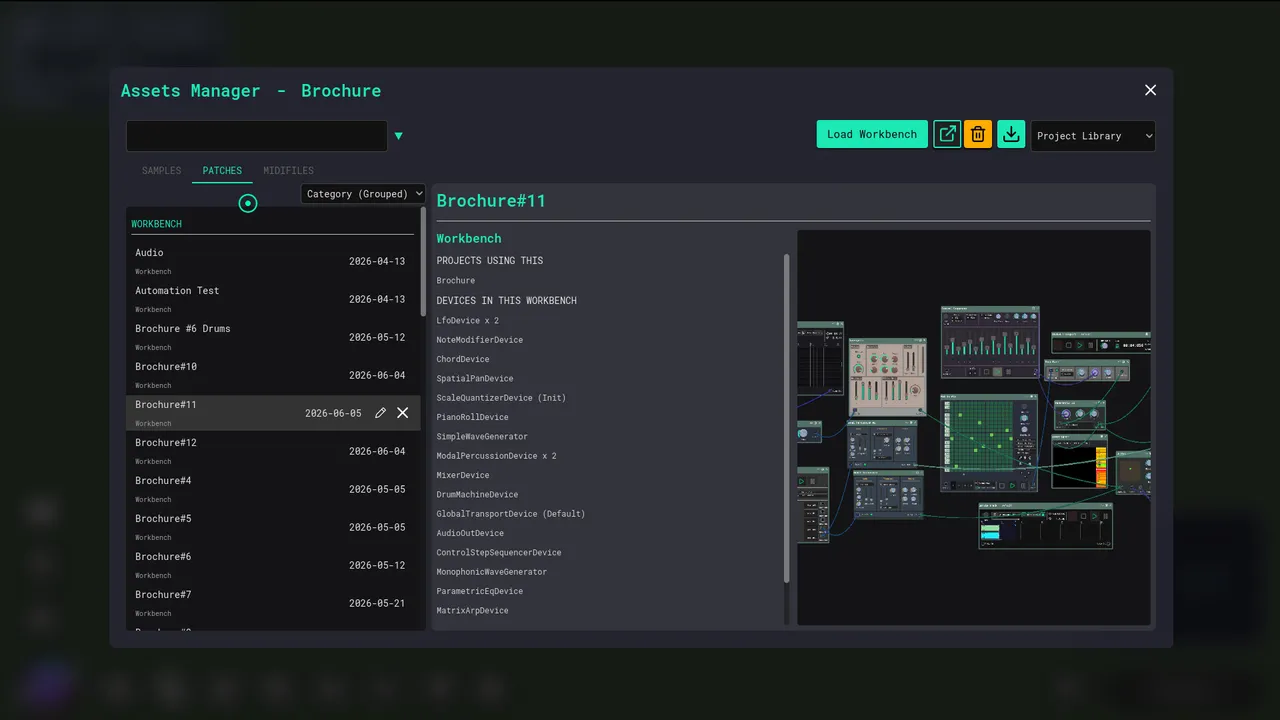Click the WORKBENCH group header
The width and height of the screenshot is (1280, 720).
(157, 224)
